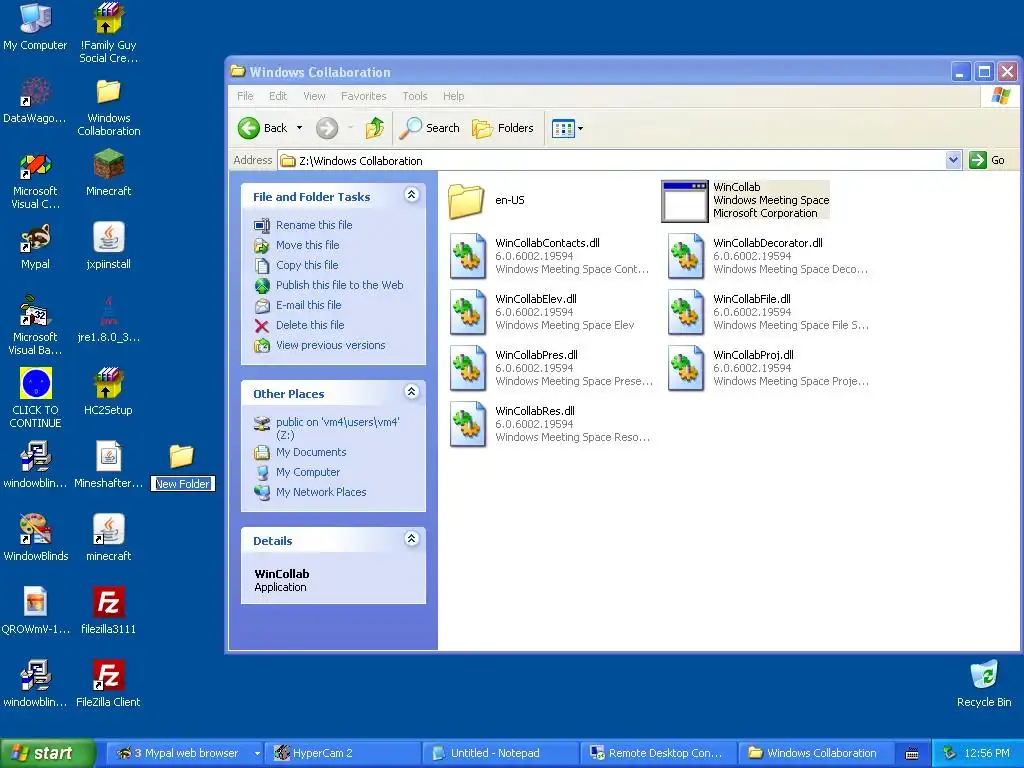This screenshot has height=768, width=1024.
Task: Select the Minecraft block desktop icon
Action: coord(108,165)
